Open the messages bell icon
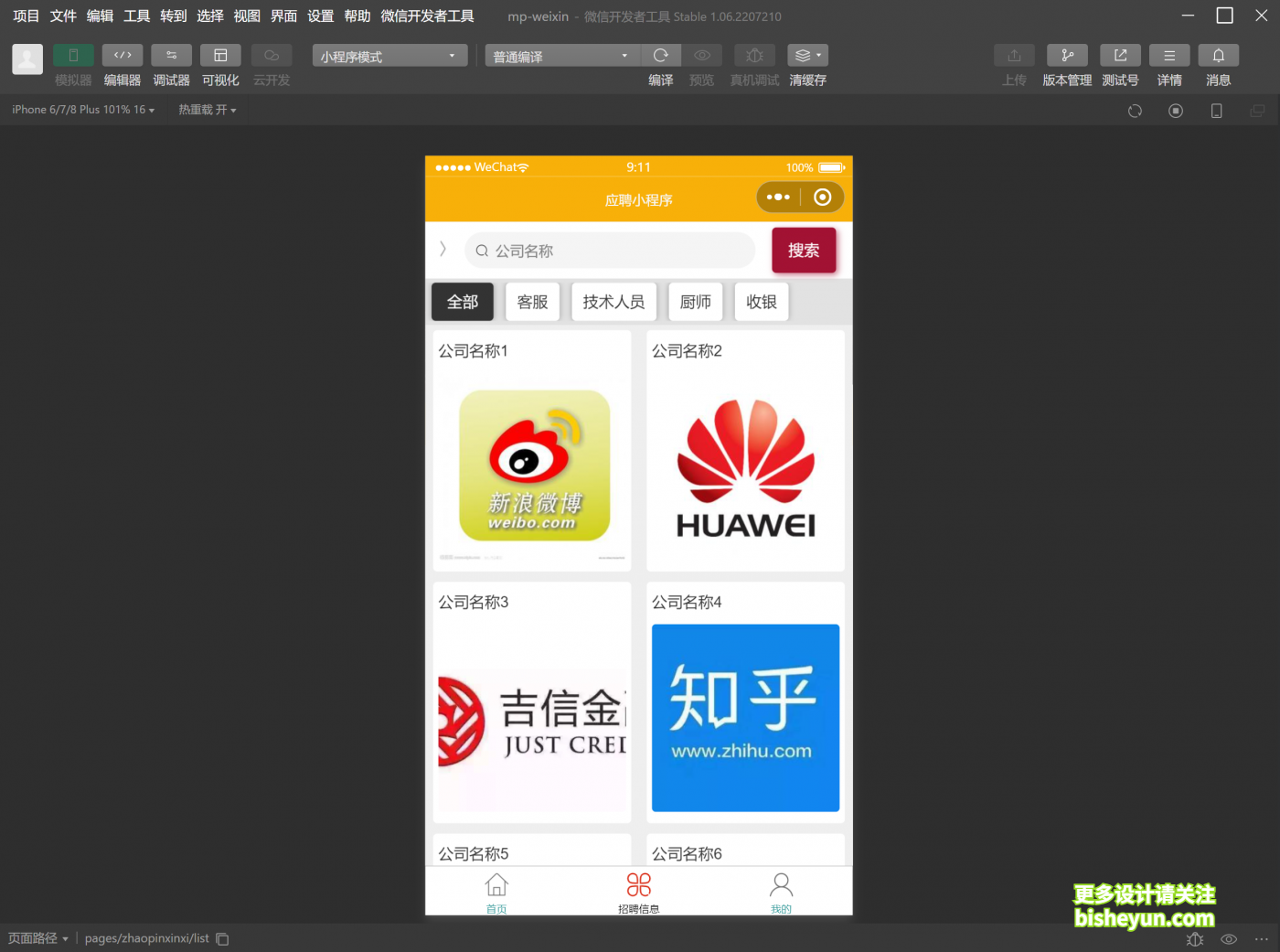 (1218, 56)
